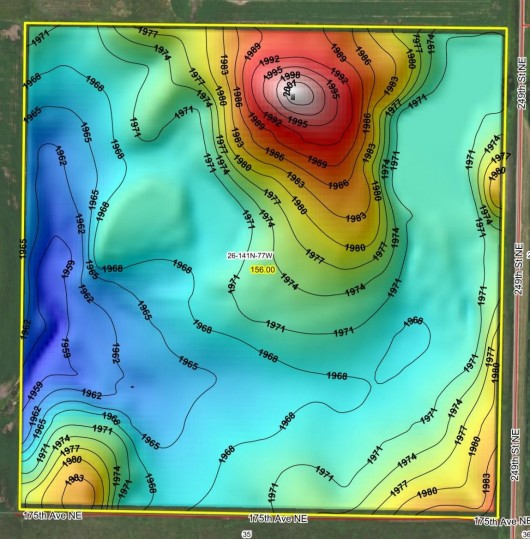Screen dimensions: 530x539
Task: Click the white peak area of the hill
Action: (x=300, y=95)
